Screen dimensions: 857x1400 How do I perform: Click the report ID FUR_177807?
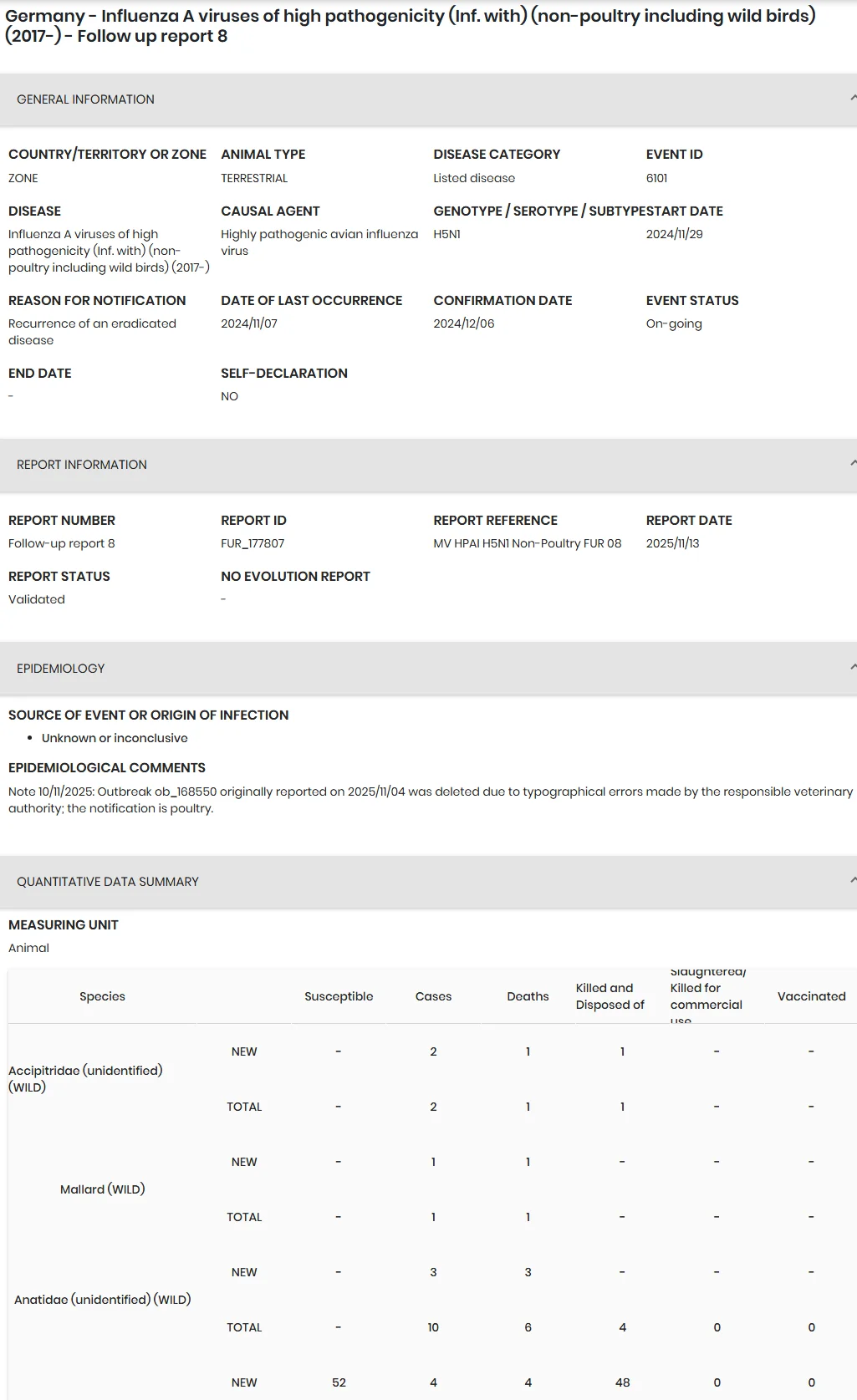click(x=253, y=543)
